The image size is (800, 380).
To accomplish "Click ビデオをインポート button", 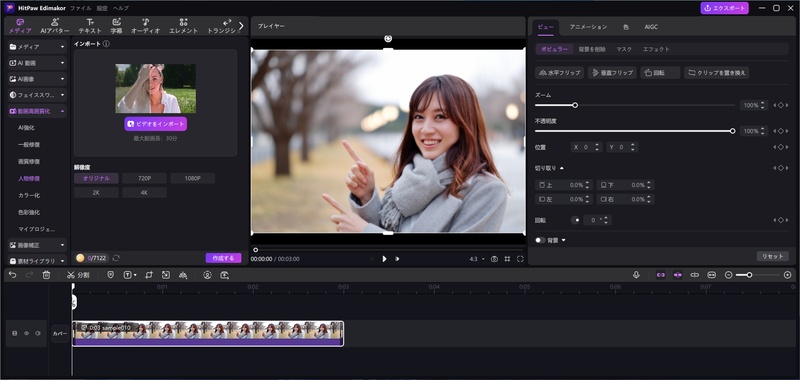I will pos(156,124).
